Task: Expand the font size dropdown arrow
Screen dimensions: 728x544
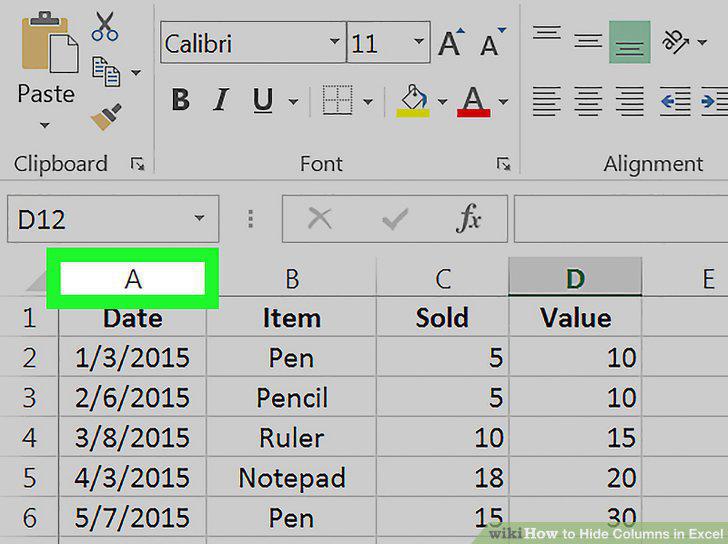Action: coord(419,42)
